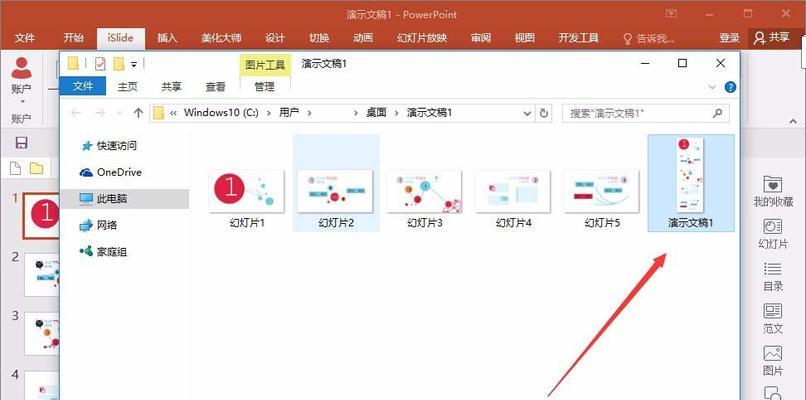Refresh the Explorer folder view

544,113
